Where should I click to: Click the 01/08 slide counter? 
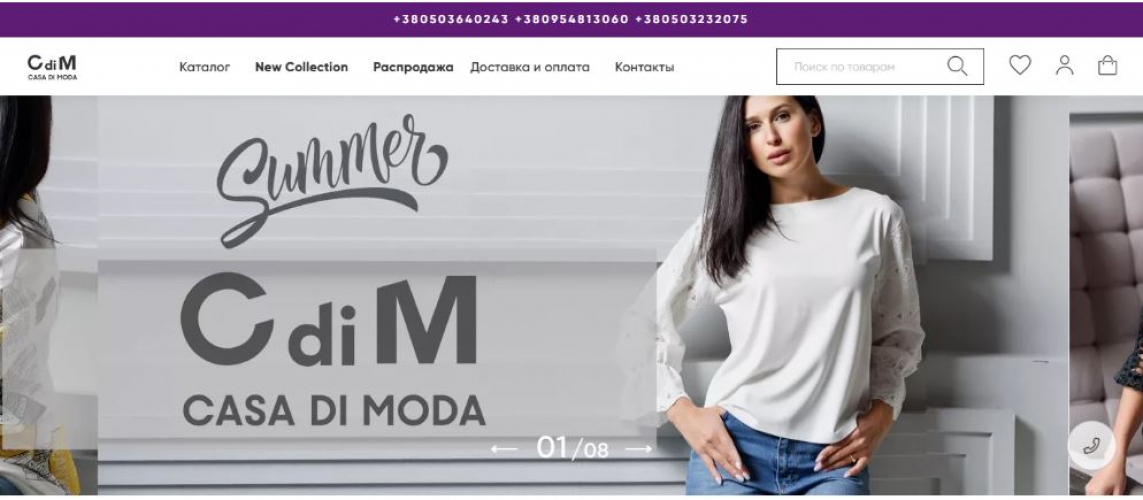[x=572, y=448]
